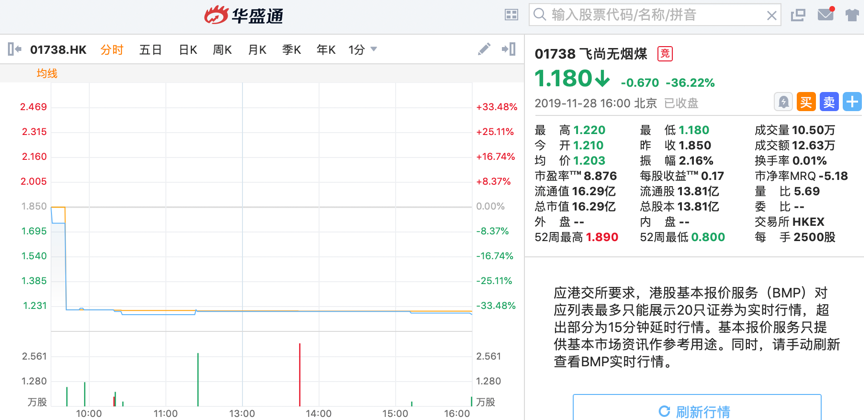Open the mail messages icon

[x=825, y=15]
